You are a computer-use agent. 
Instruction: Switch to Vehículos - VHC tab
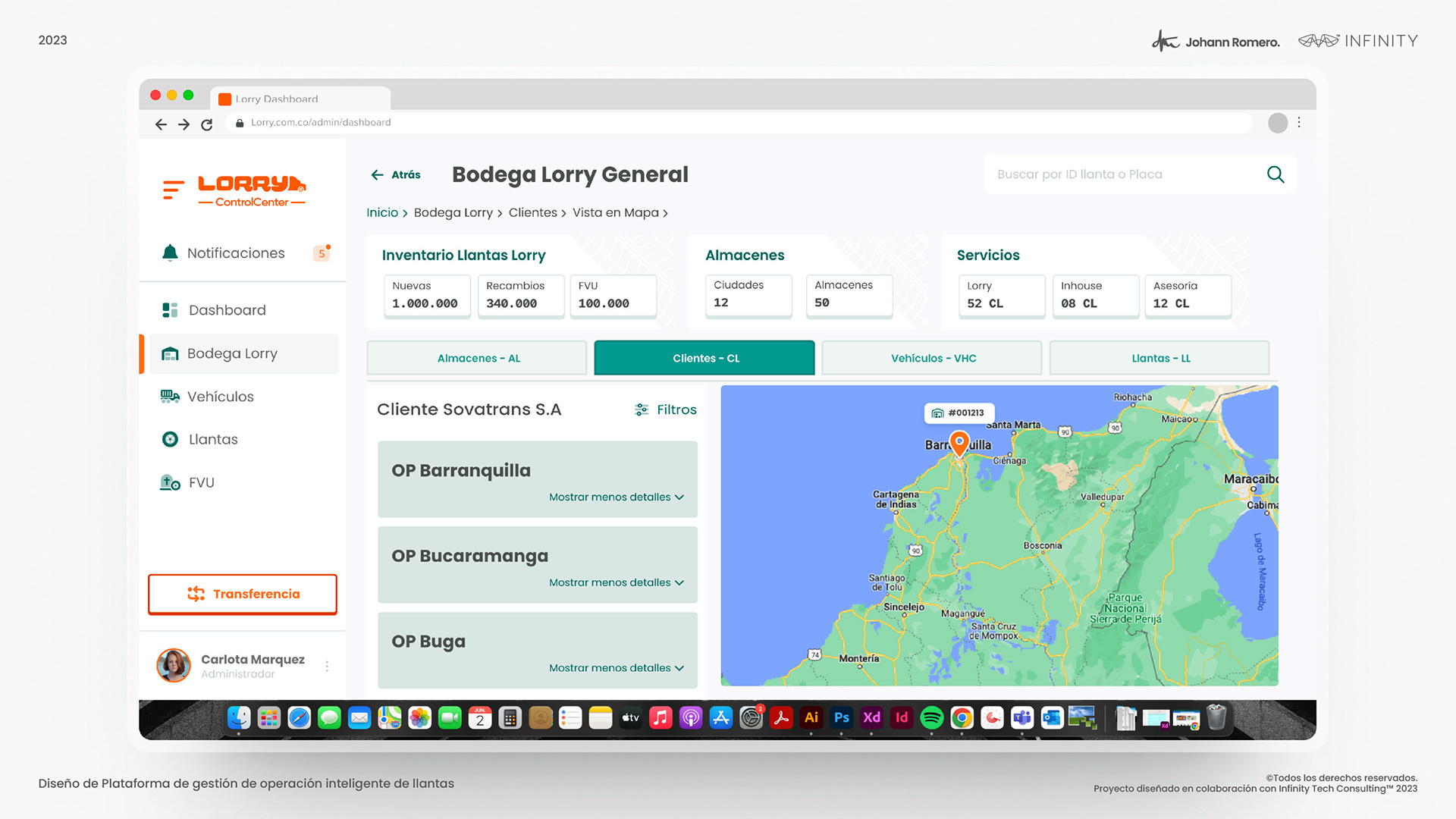932,358
